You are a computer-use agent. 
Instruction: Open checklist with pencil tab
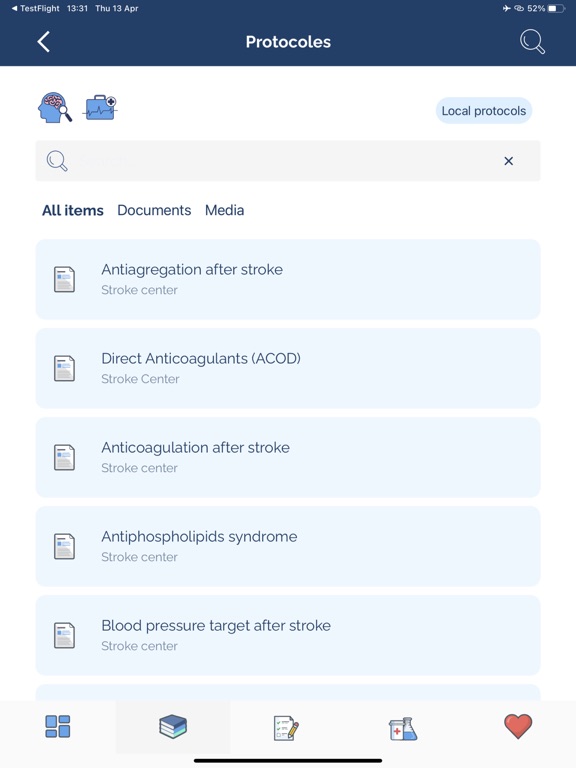(x=286, y=728)
